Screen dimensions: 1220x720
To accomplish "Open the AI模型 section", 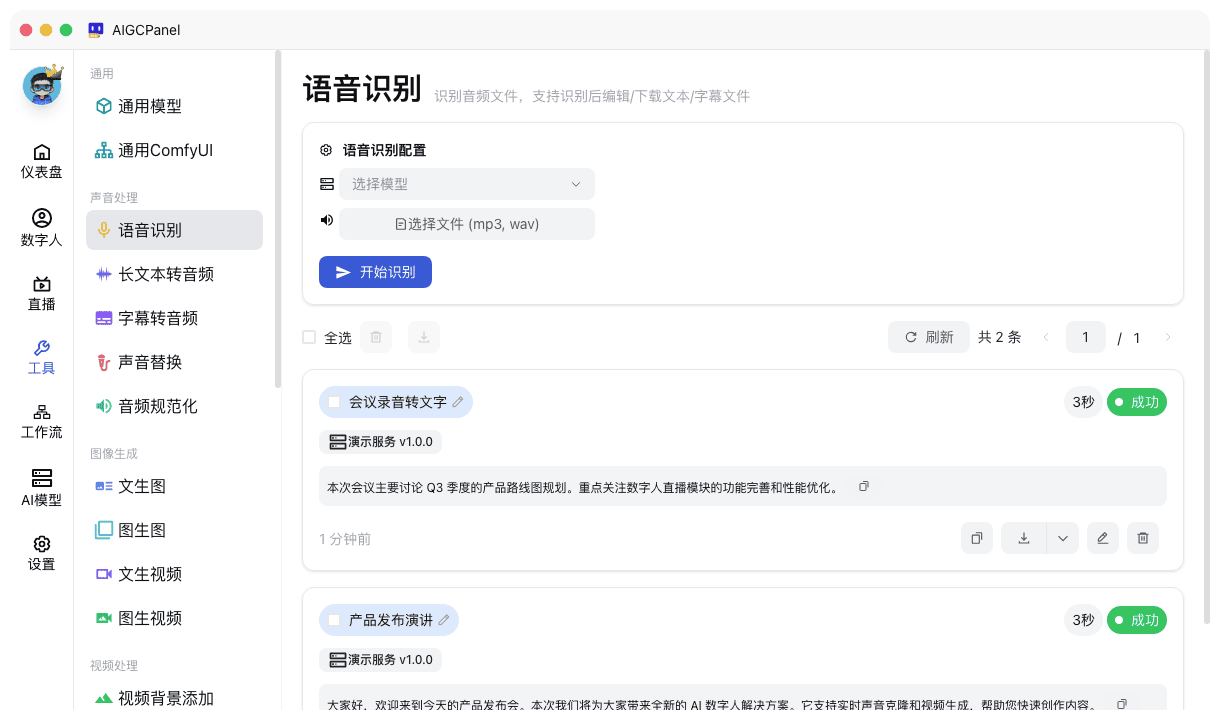I will pos(42,487).
